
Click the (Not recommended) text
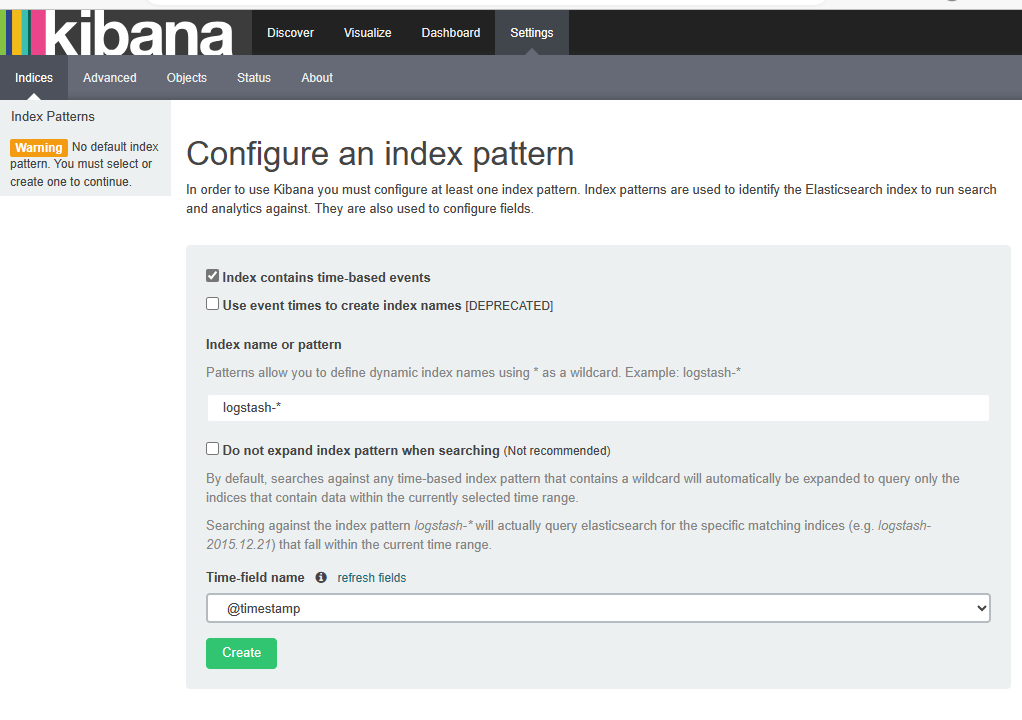pos(557,451)
